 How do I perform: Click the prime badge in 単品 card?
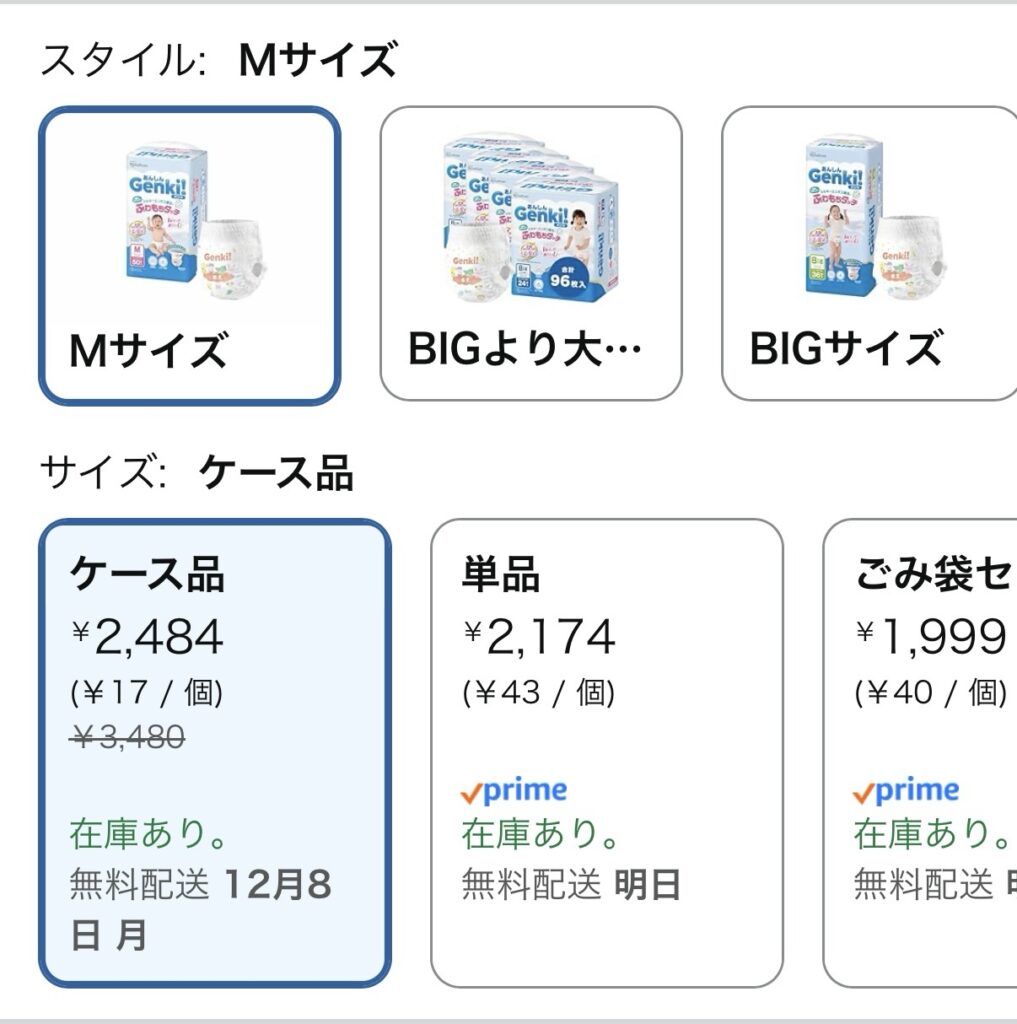click(514, 791)
